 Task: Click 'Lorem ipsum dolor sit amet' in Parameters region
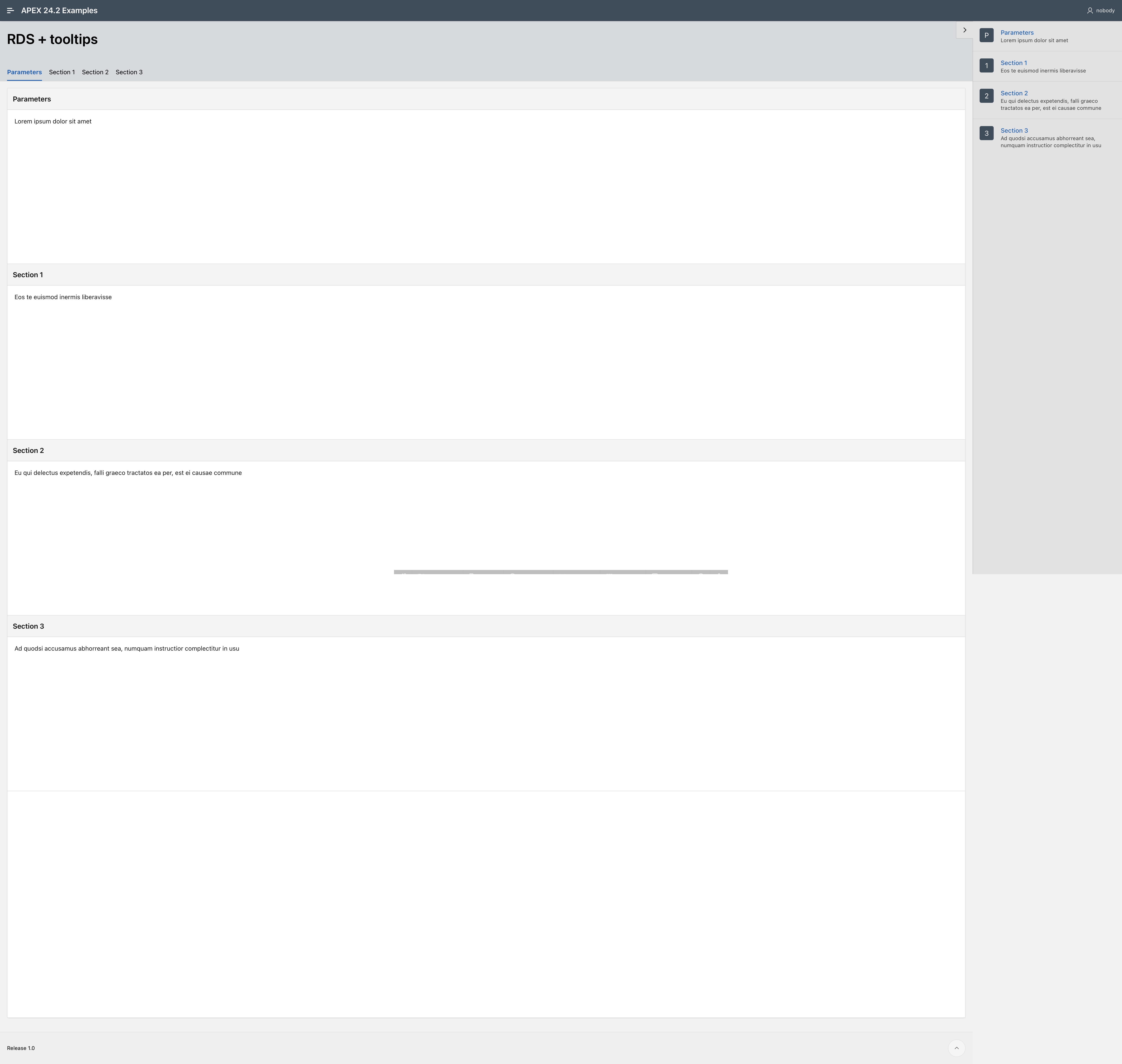point(53,121)
